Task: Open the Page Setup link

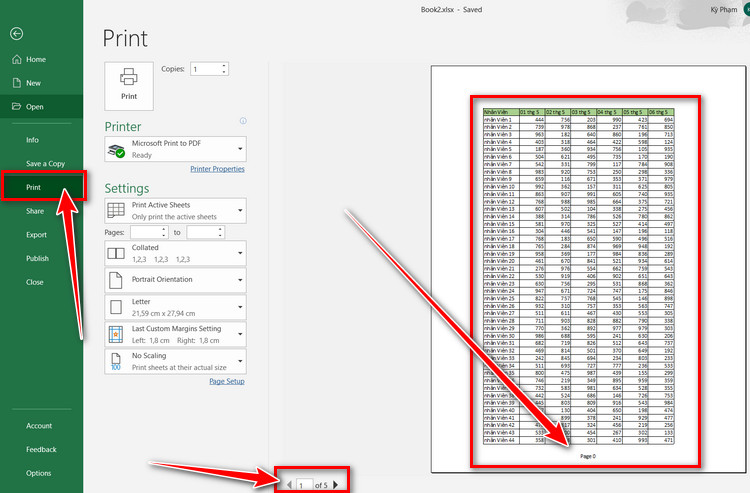Action: tap(227, 381)
